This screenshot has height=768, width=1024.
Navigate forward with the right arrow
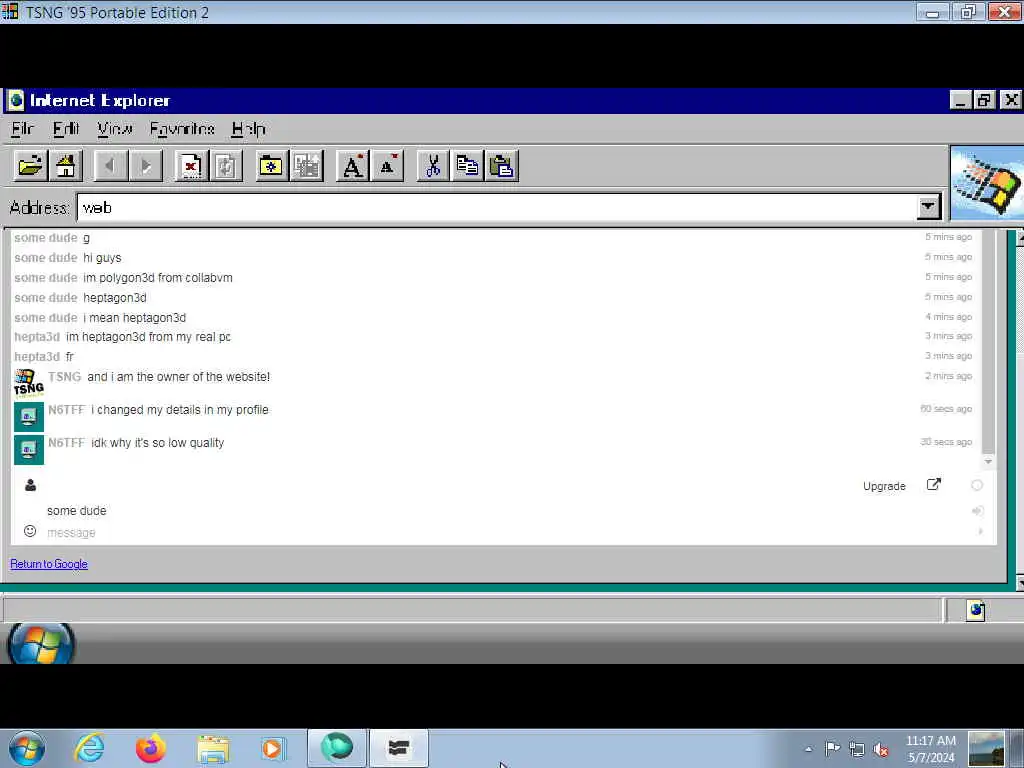click(x=146, y=166)
